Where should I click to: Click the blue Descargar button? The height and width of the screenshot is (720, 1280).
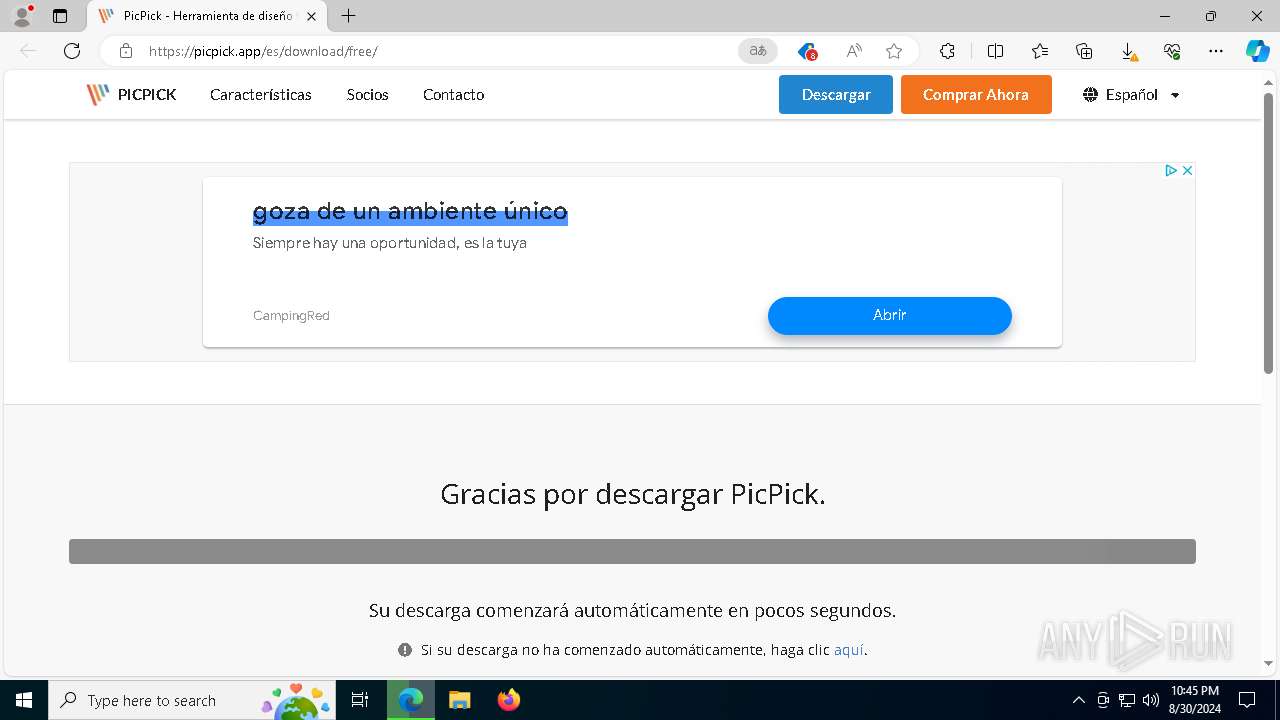click(x=836, y=95)
